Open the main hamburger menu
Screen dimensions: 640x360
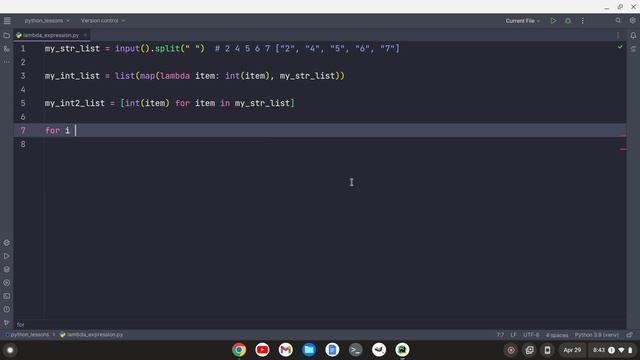pos(7,20)
